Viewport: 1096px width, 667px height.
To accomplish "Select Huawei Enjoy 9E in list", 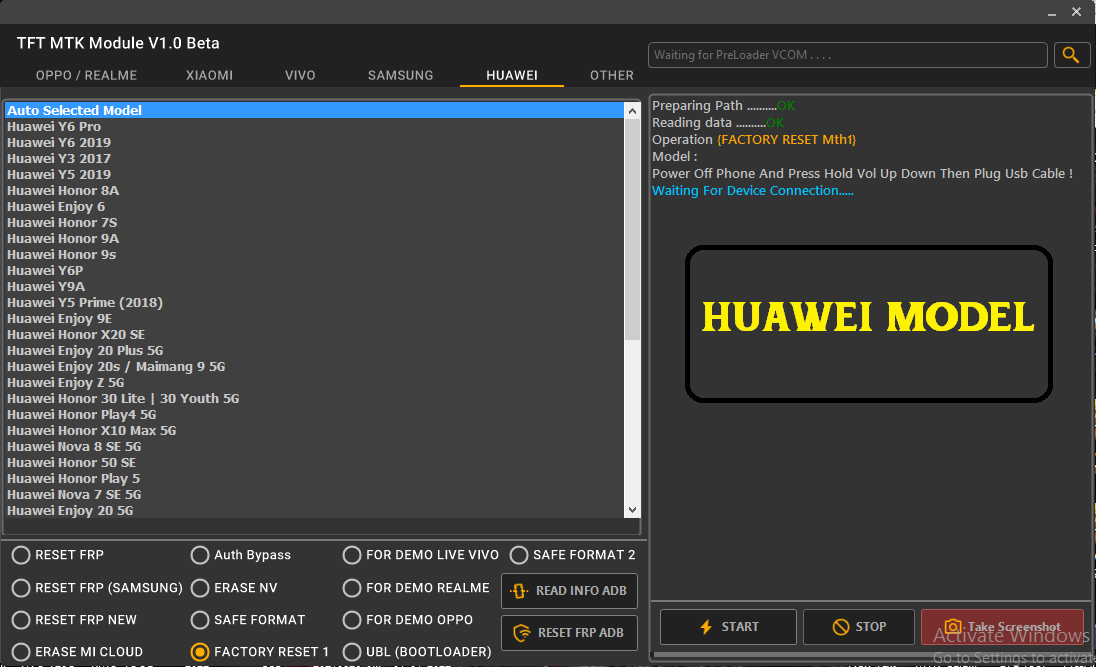I will click(x=314, y=319).
